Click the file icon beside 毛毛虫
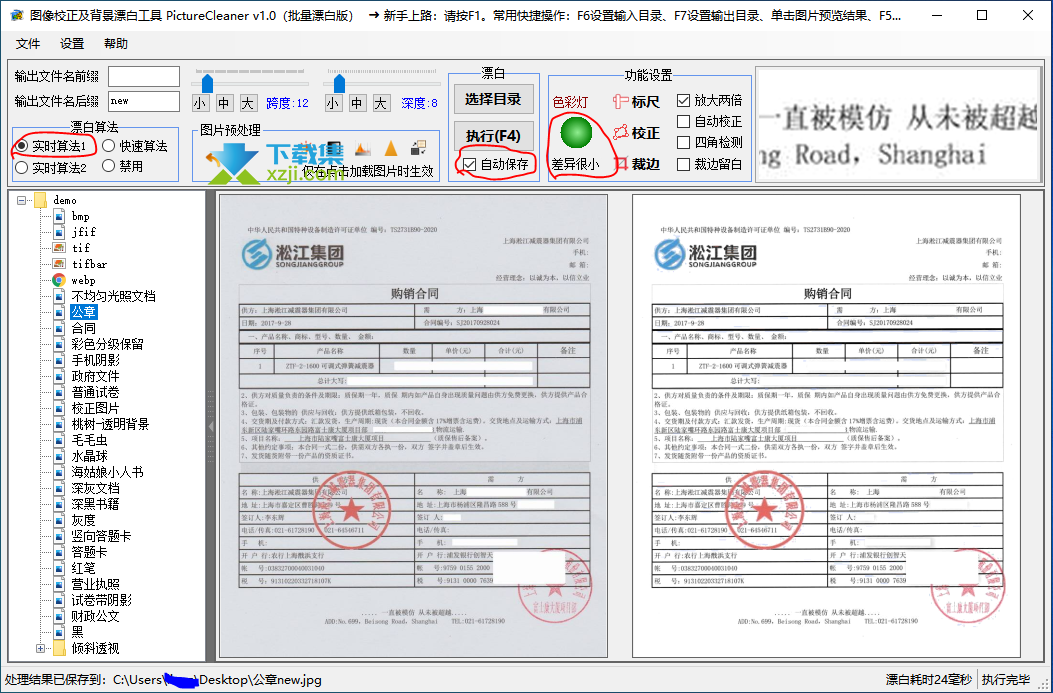 pos(59,441)
